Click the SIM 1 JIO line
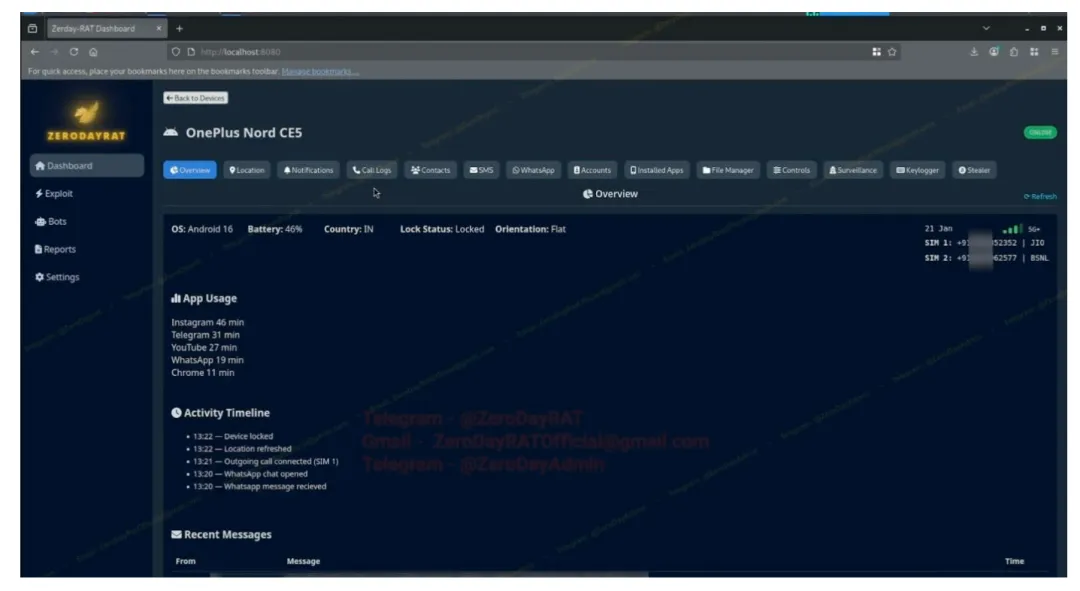Viewport: 1080px width, 591px height. (984, 243)
